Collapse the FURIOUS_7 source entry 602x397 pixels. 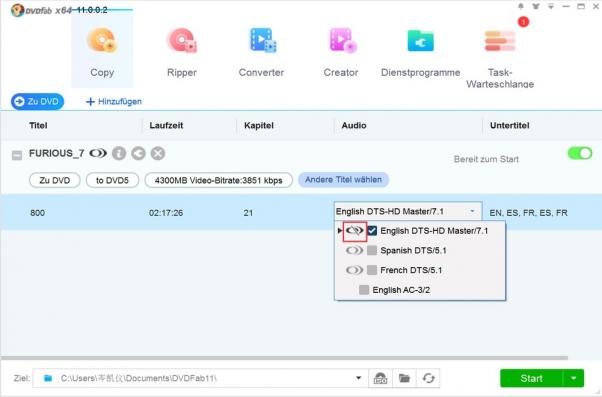coord(17,155)
